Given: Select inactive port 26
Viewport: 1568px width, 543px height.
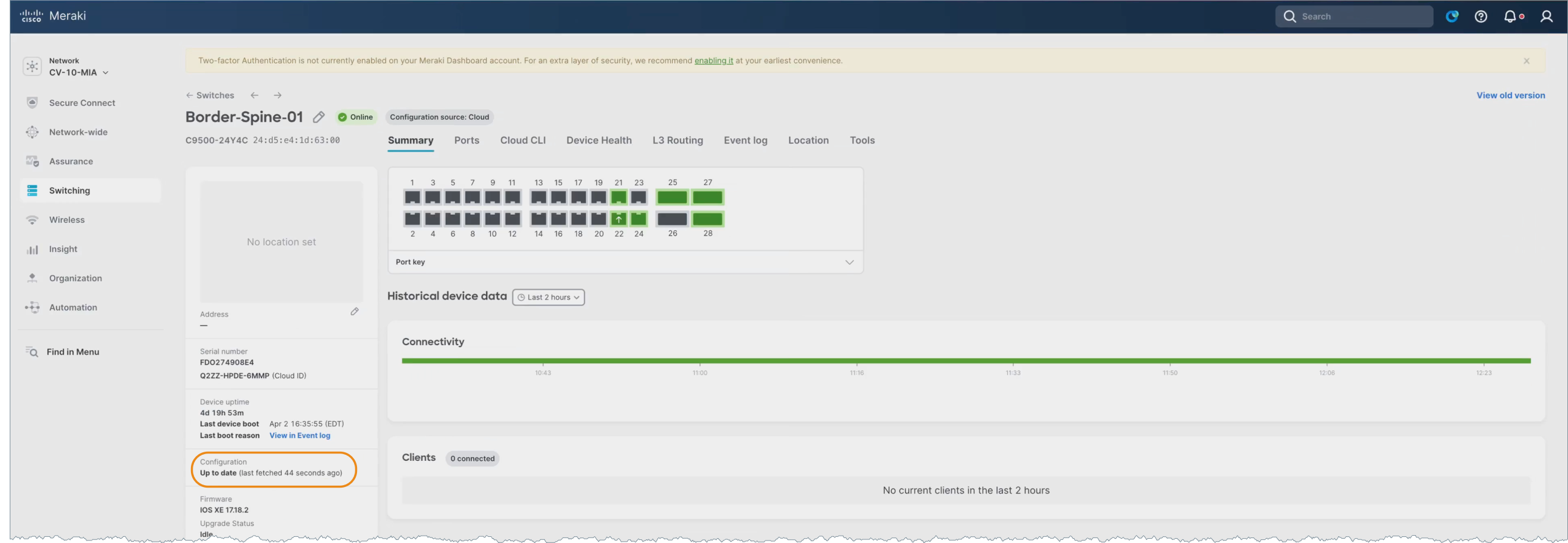Looking at the screenshot, I should tap(672, 219).
